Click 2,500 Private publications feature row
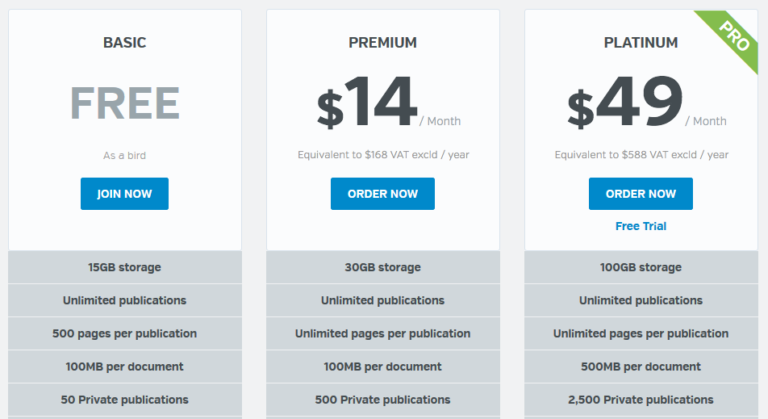Image resolution: width=768 pixels, height=419 pixels. (640, 399)
